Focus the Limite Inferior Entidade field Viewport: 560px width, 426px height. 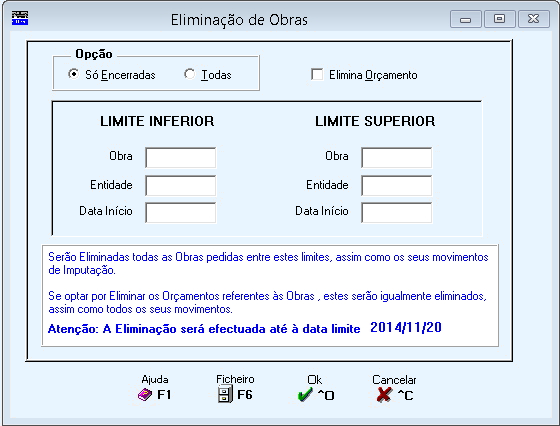(181, 185)
